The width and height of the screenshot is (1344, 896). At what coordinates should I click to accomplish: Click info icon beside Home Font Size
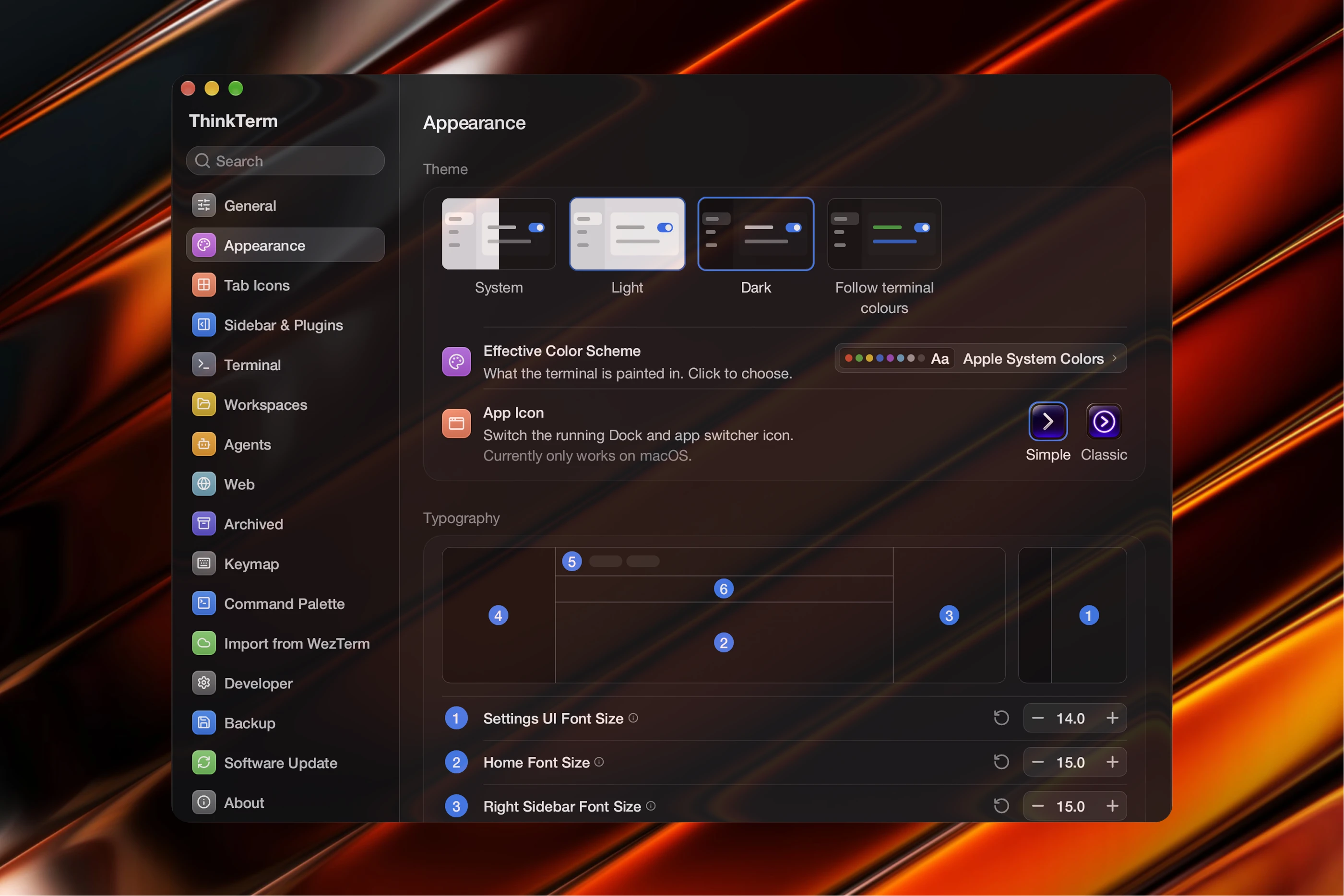(x=599, y=762)
